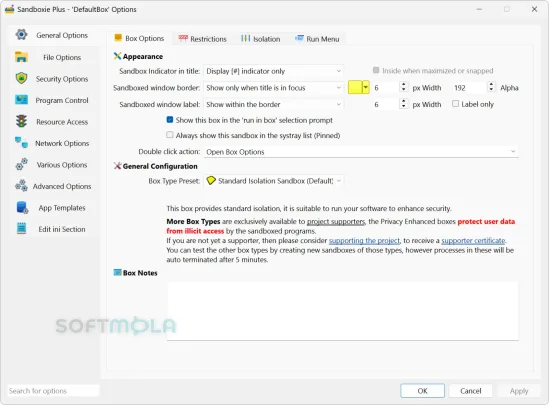Viewport: 549px width, 405px height.
Task: Open the Sandboxed window label dropdown
Action: tap(273, 104)
